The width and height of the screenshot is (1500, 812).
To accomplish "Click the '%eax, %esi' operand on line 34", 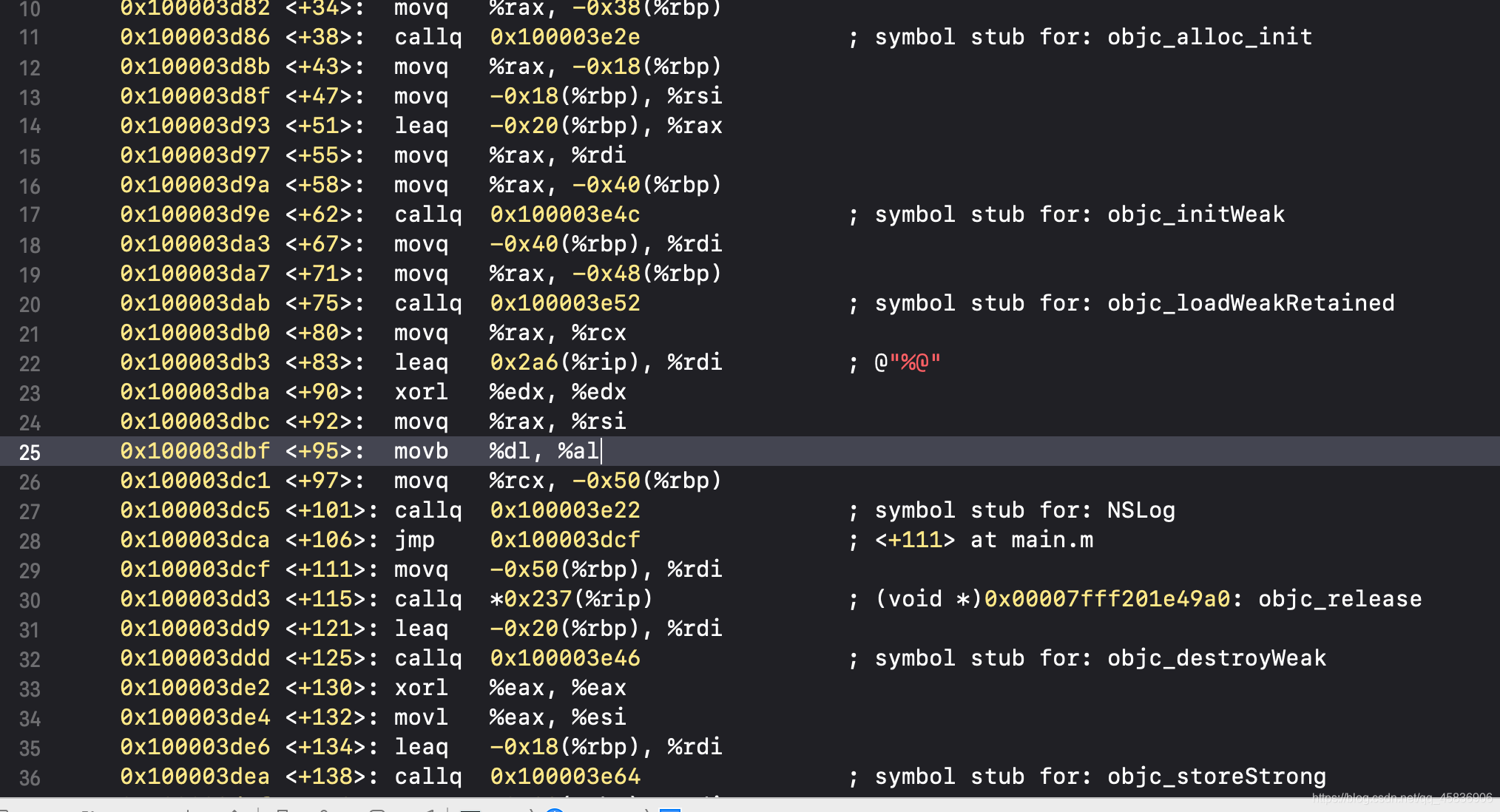I will [558, 717].
